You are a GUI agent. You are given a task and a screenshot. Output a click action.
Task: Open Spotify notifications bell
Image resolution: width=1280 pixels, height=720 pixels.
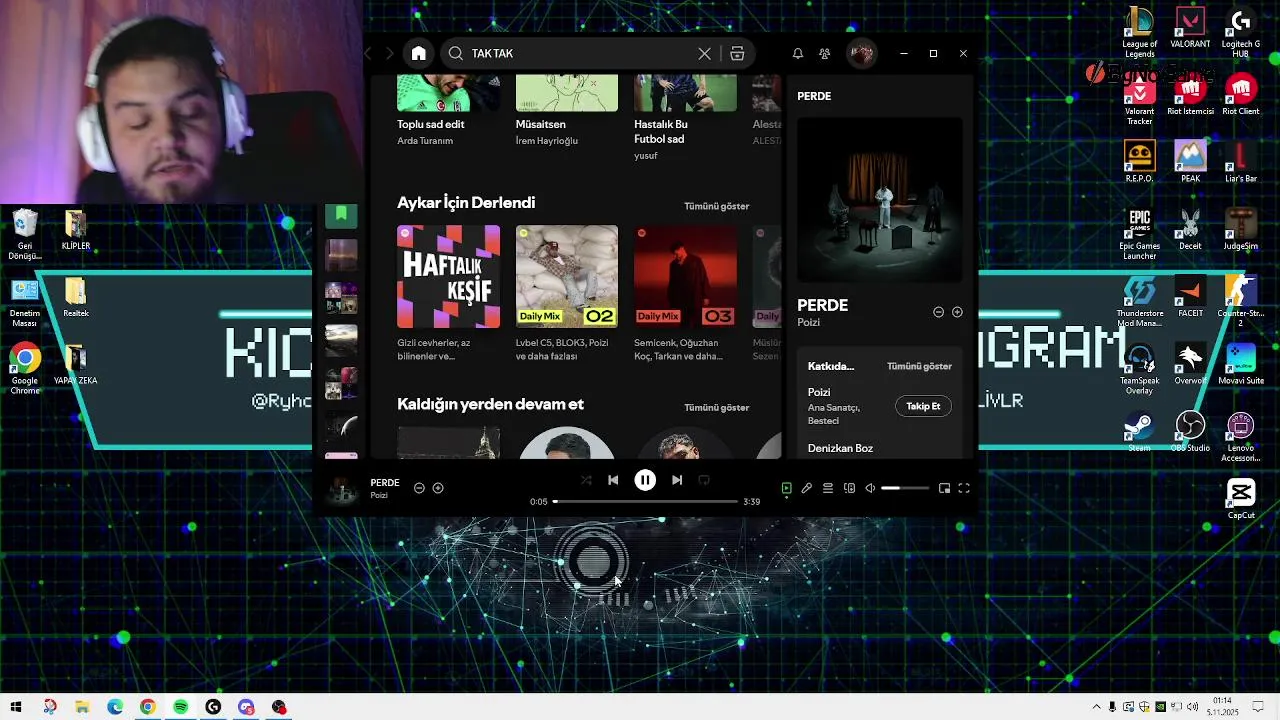[798, 53]
